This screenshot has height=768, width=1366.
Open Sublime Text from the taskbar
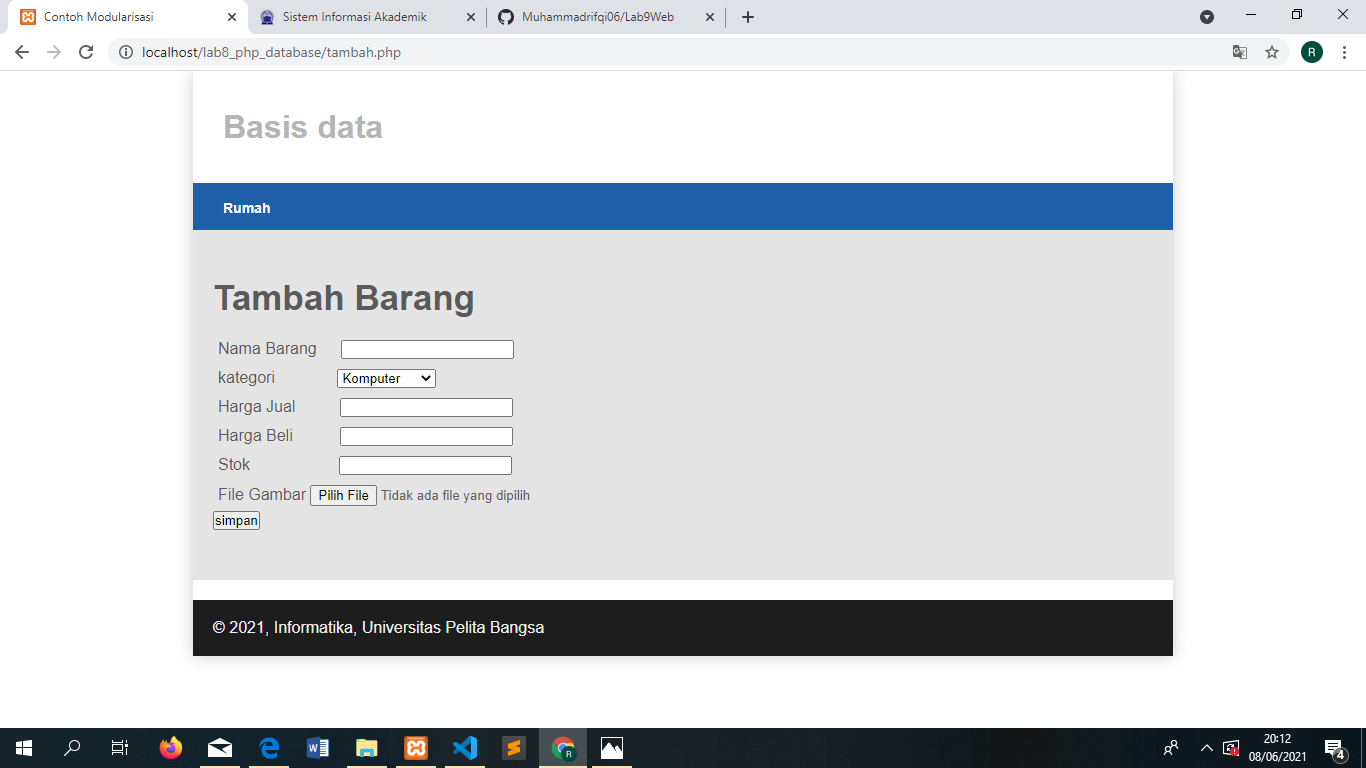tap(513, 747)
